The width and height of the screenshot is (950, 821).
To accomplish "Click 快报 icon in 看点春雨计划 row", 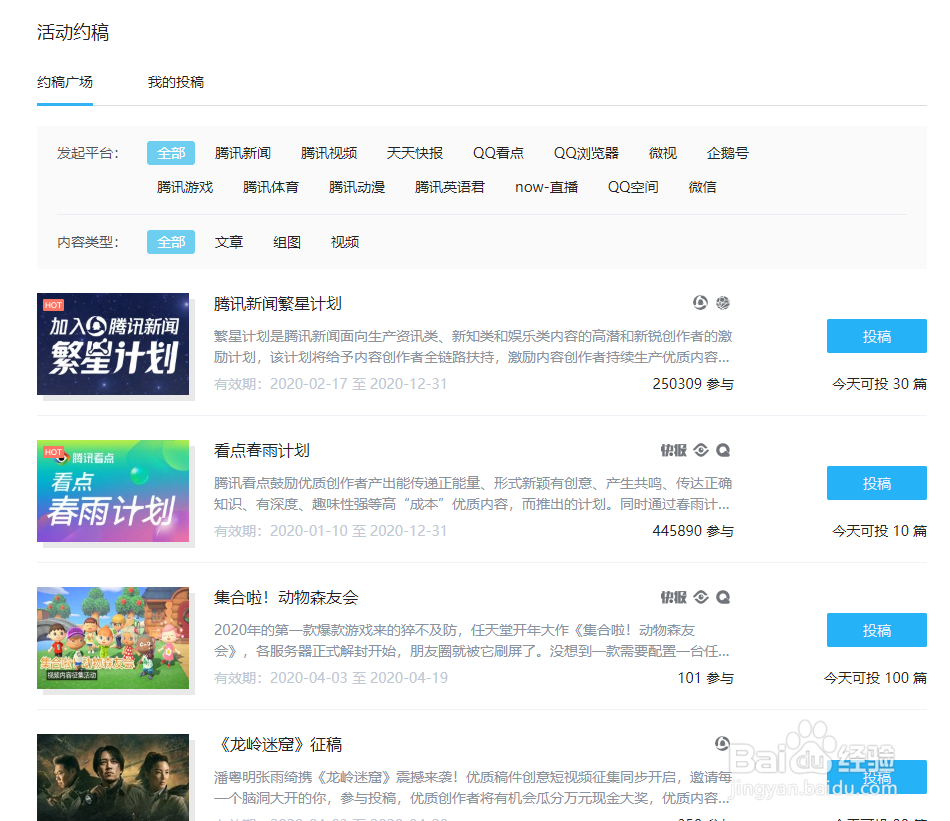I will 674,450.
